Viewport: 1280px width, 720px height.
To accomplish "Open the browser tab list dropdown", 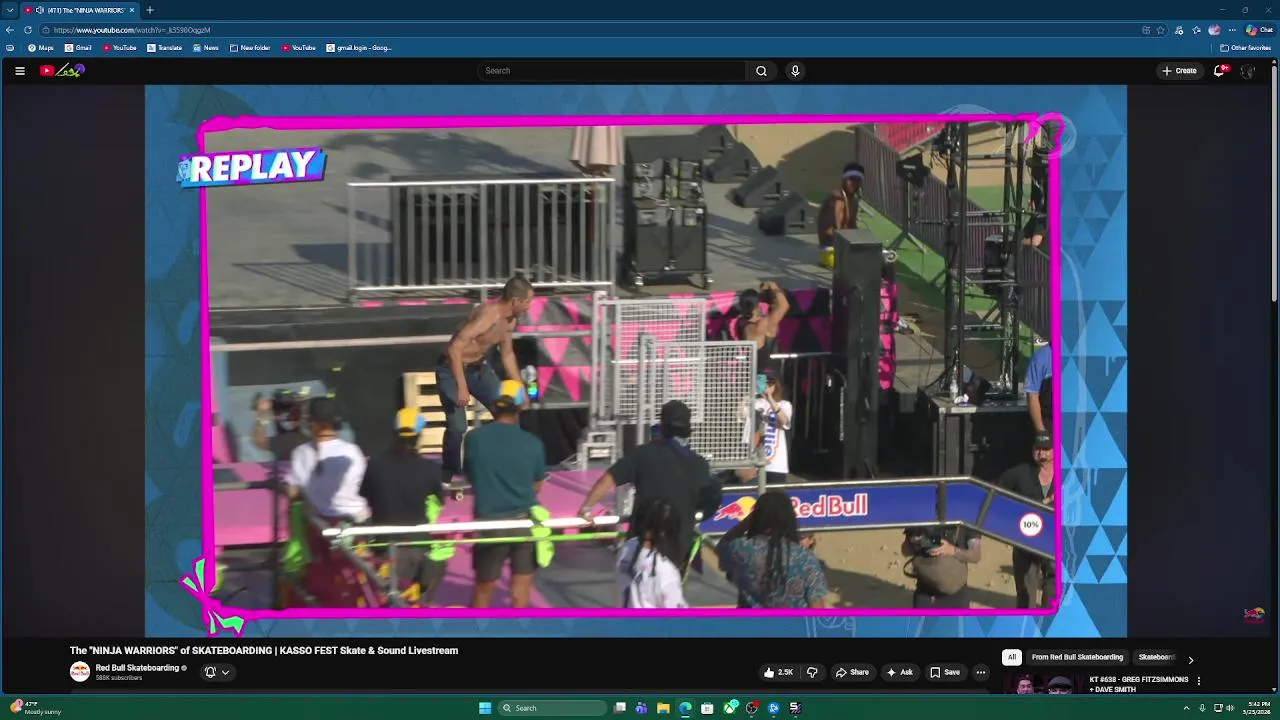I will click(9, 10).
